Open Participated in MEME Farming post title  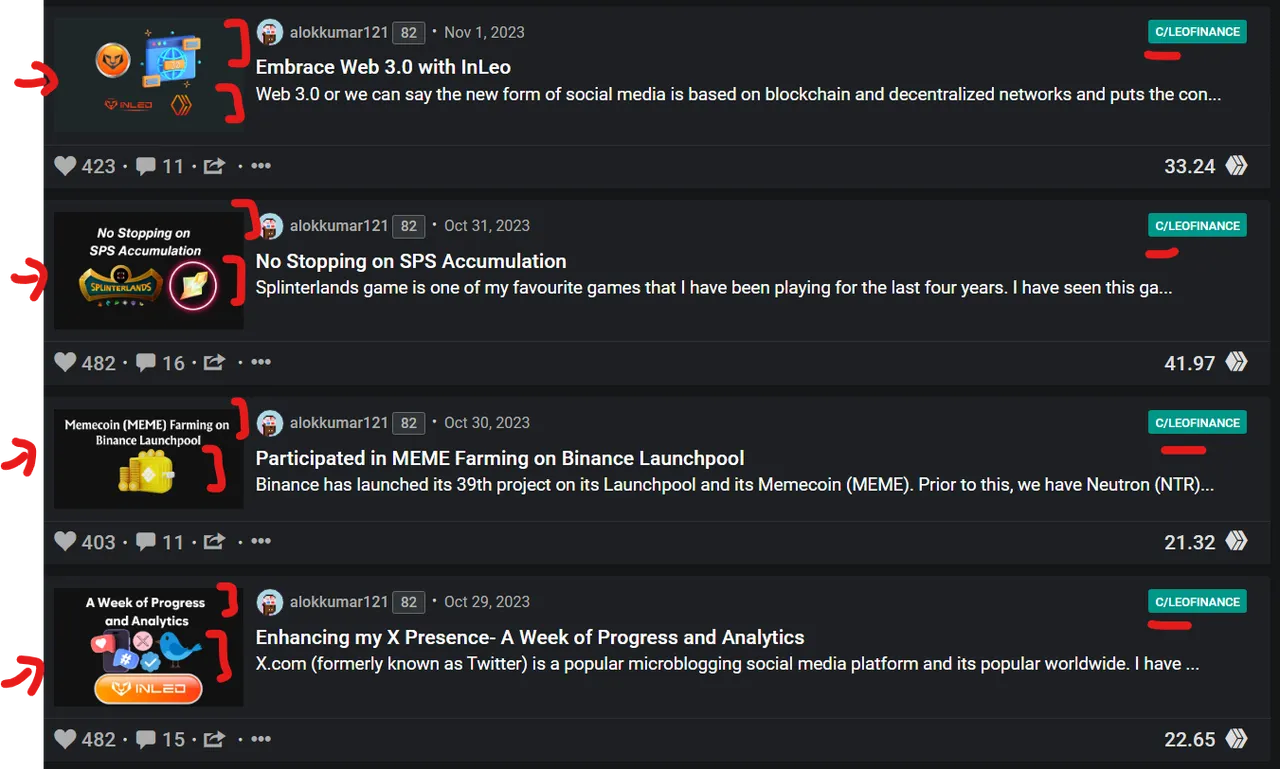pyautogui.click(x=500, y=459)
